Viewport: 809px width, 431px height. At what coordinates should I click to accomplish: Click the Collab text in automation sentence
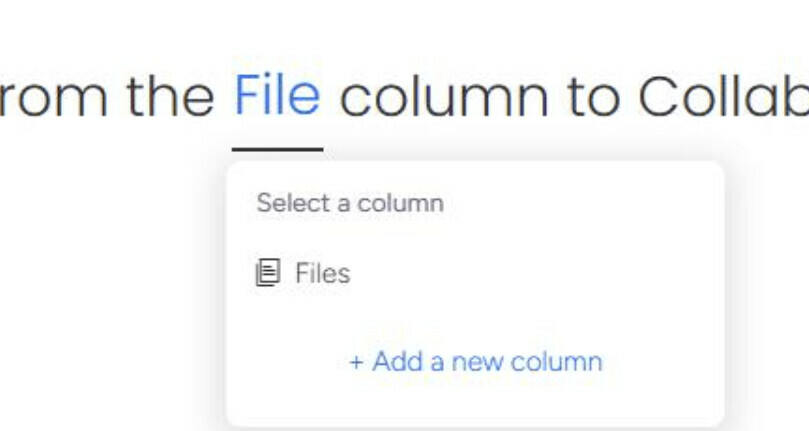pos(723,97)
